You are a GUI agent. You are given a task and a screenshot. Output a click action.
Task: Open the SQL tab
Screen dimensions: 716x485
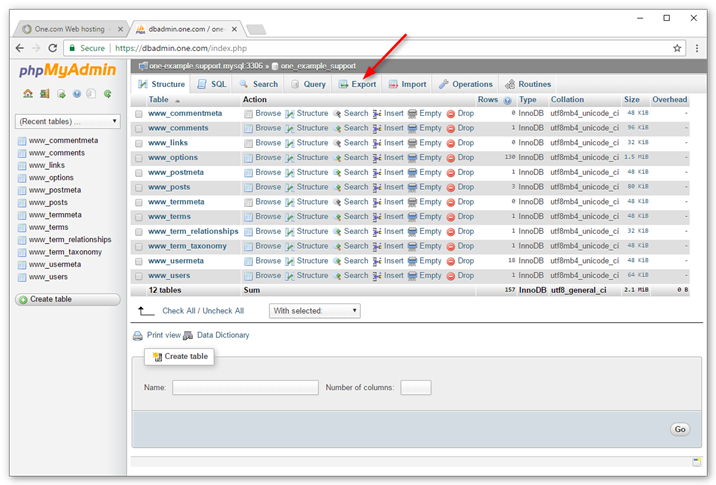point(212,84)
